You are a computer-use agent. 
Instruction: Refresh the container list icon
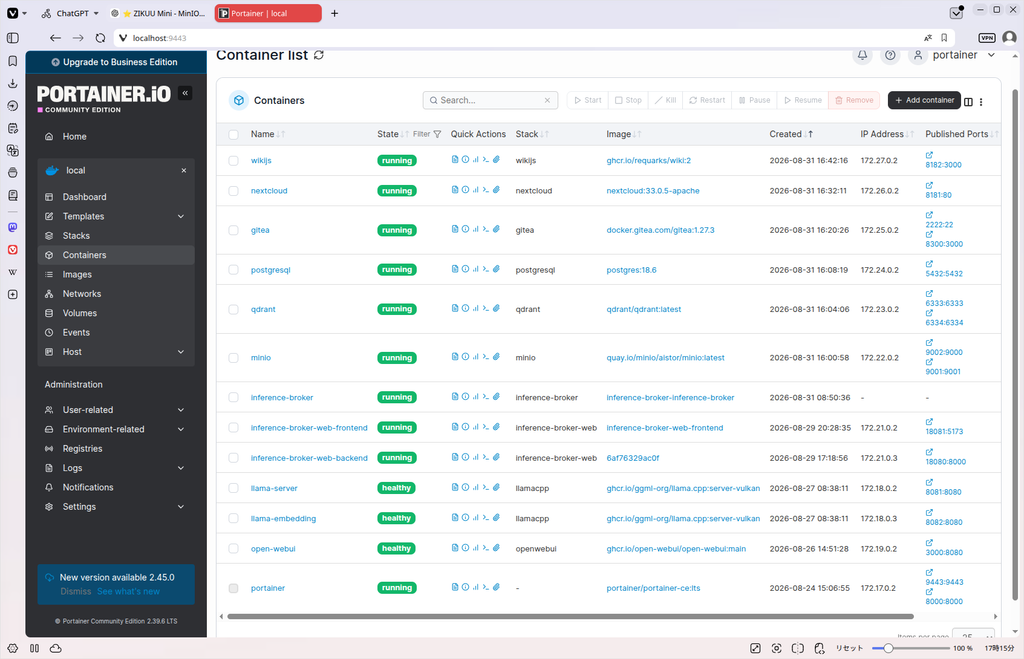[x=319, y=55]
